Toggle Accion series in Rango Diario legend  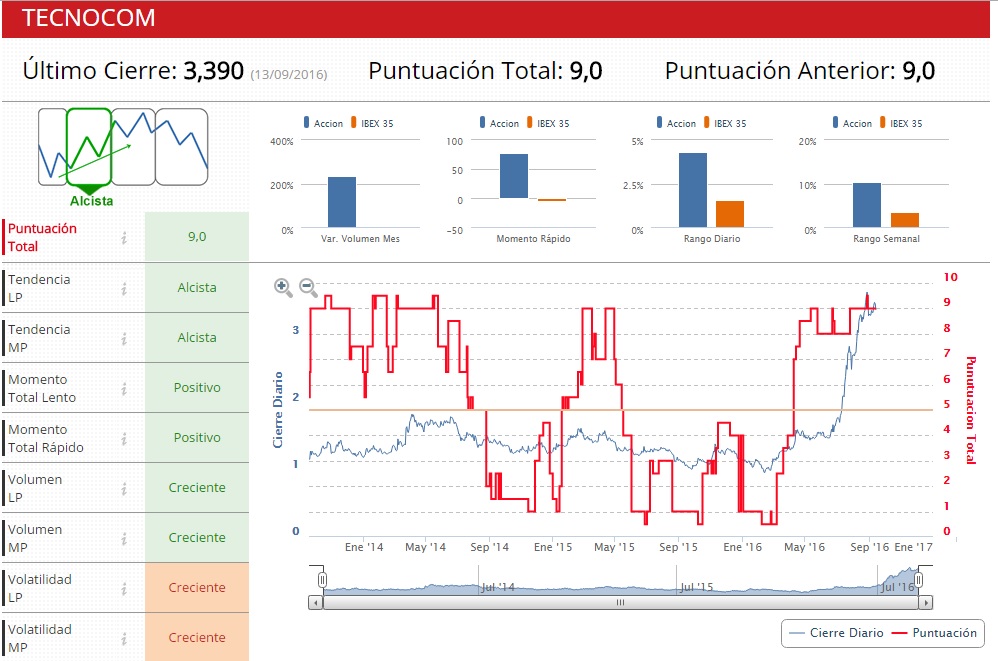[677, 123]
